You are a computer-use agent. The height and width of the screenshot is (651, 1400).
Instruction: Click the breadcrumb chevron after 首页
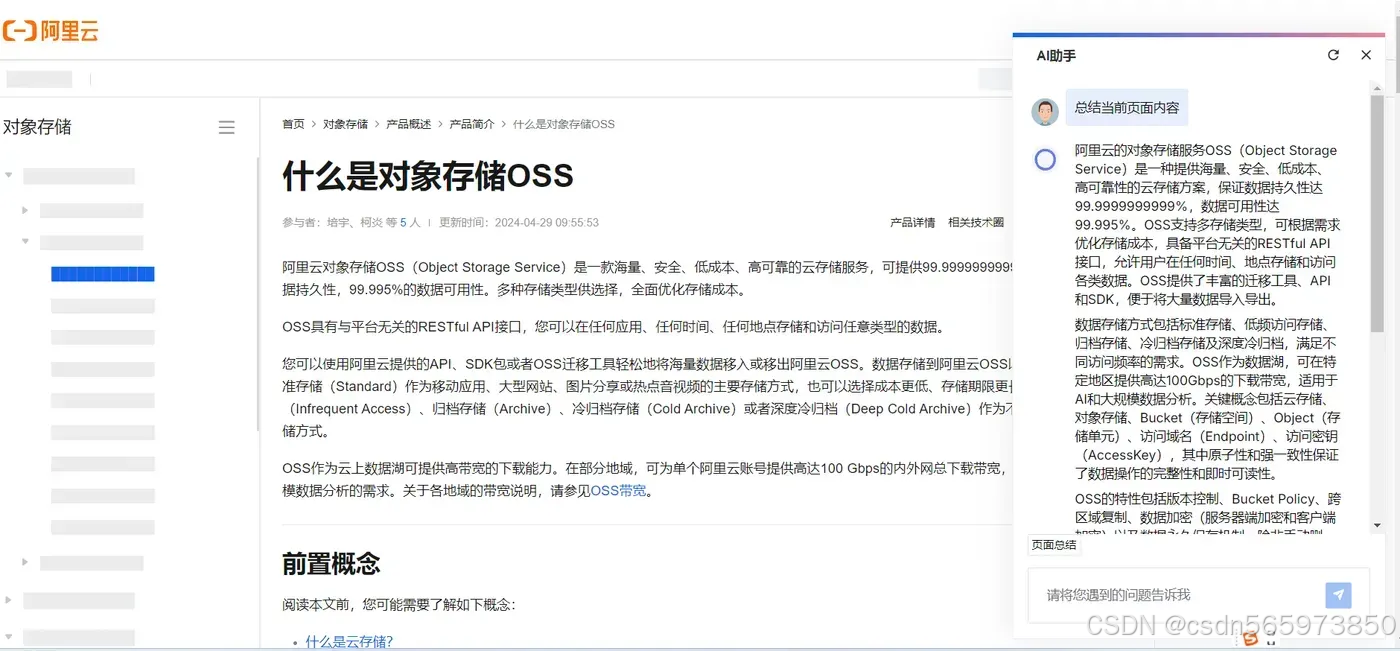click(314, 124)
